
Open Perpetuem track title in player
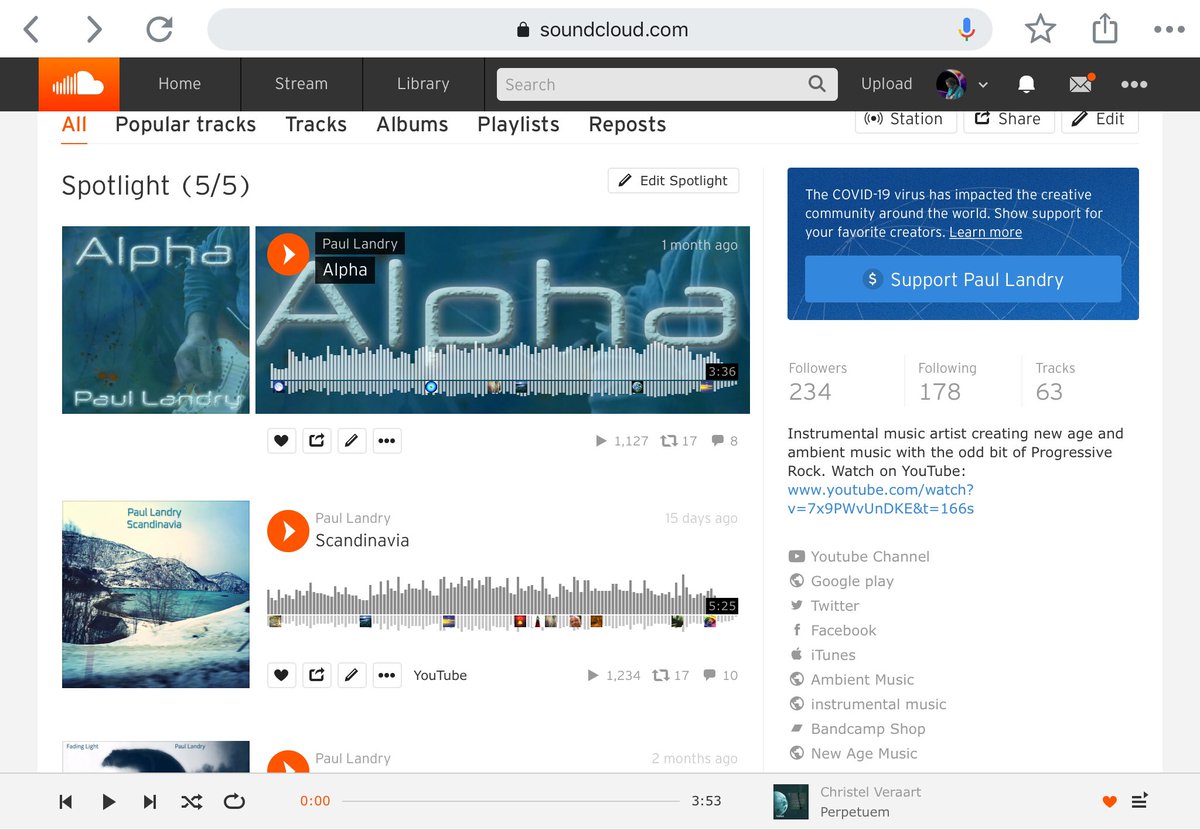click(854, 812)
